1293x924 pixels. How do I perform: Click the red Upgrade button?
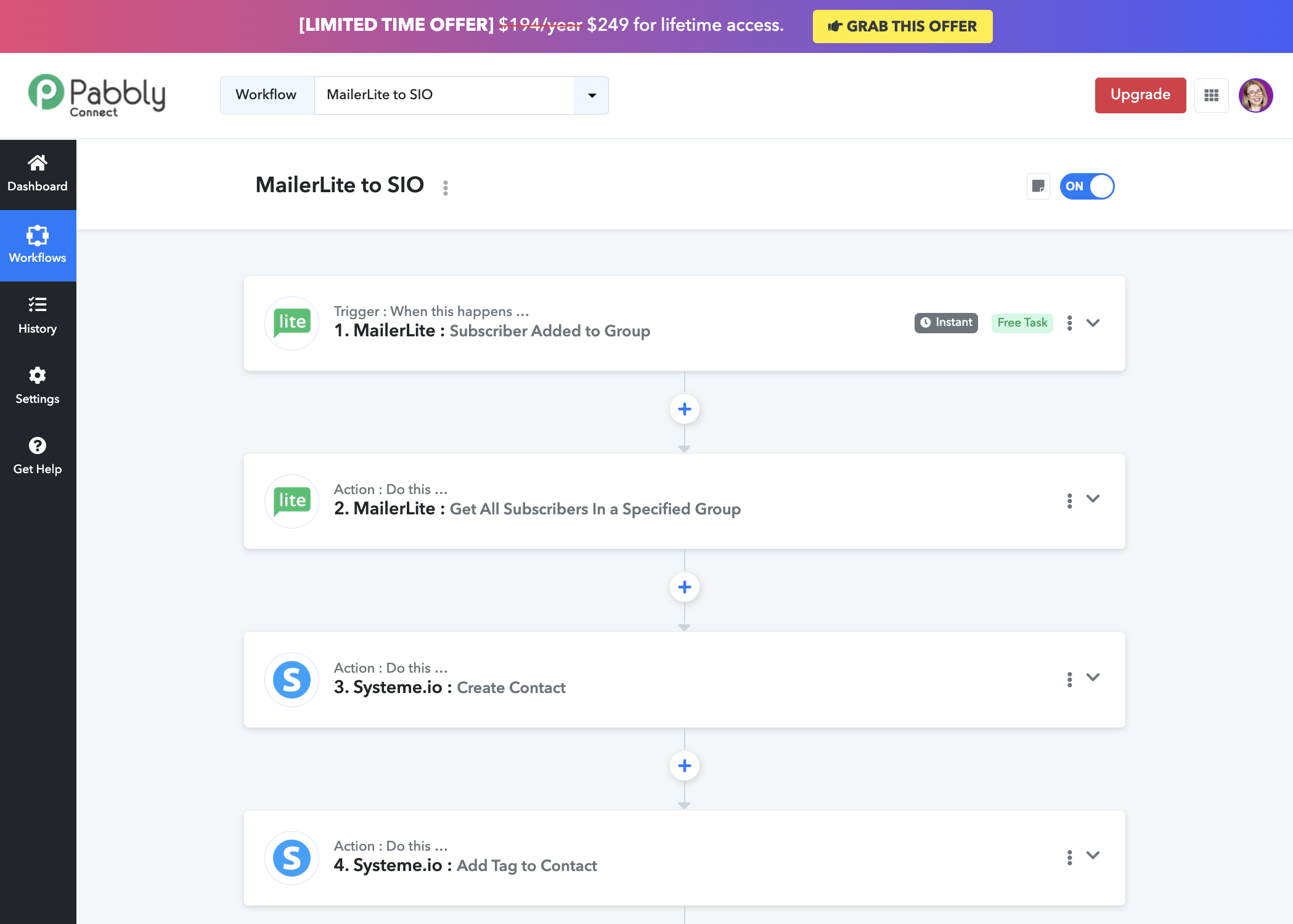pos(1140,95)
